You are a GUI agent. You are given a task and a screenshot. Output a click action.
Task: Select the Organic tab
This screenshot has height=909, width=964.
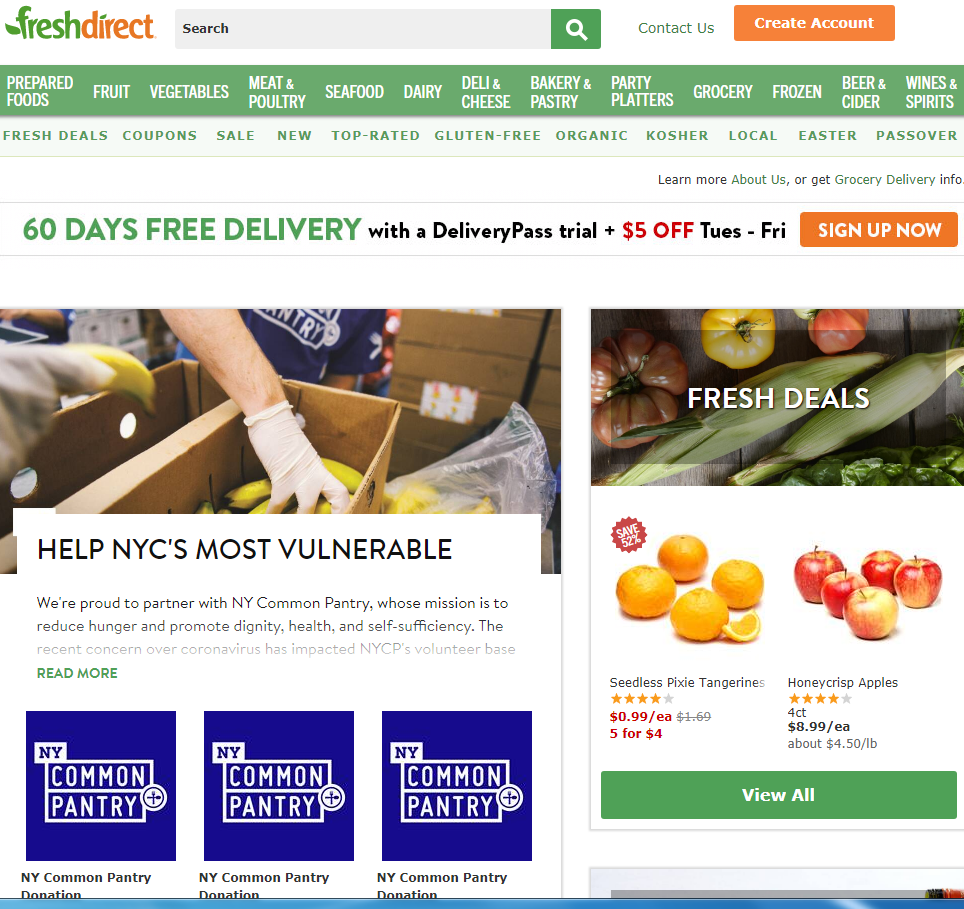[591, 136]
